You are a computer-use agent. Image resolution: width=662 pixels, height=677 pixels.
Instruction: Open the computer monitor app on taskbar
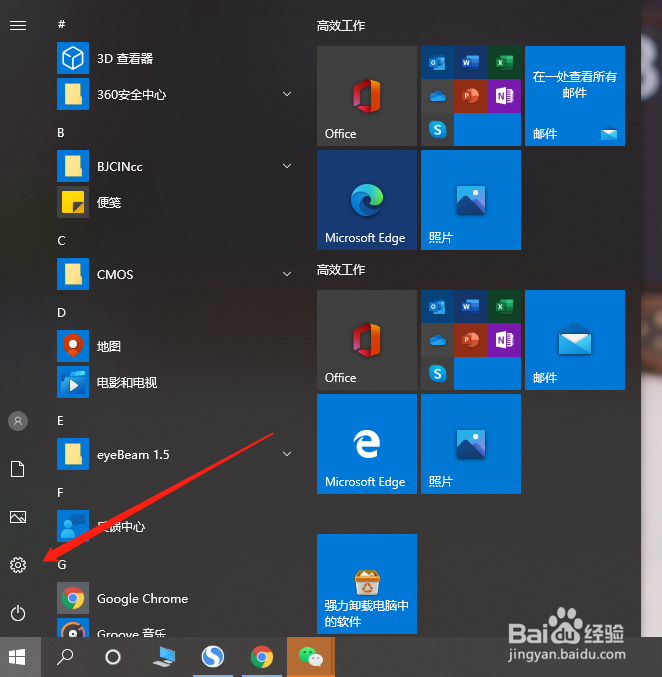(164, 657)
